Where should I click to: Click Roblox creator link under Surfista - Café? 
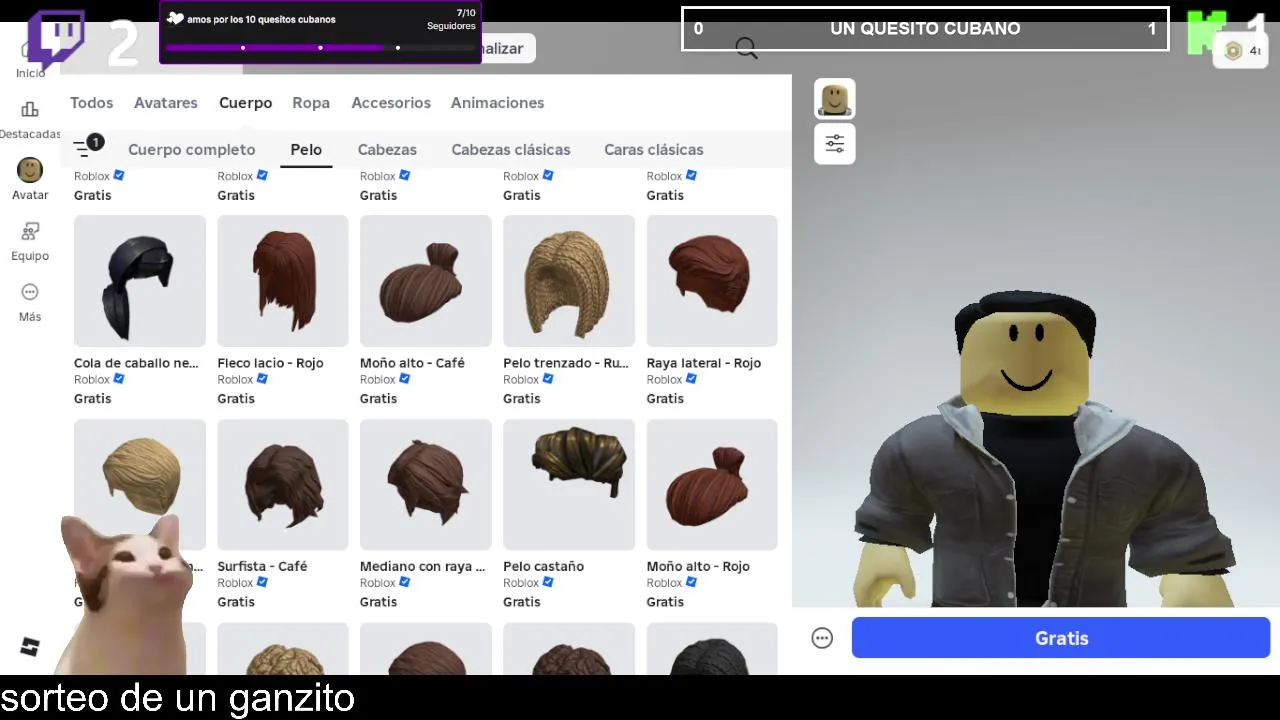point(235,583)
